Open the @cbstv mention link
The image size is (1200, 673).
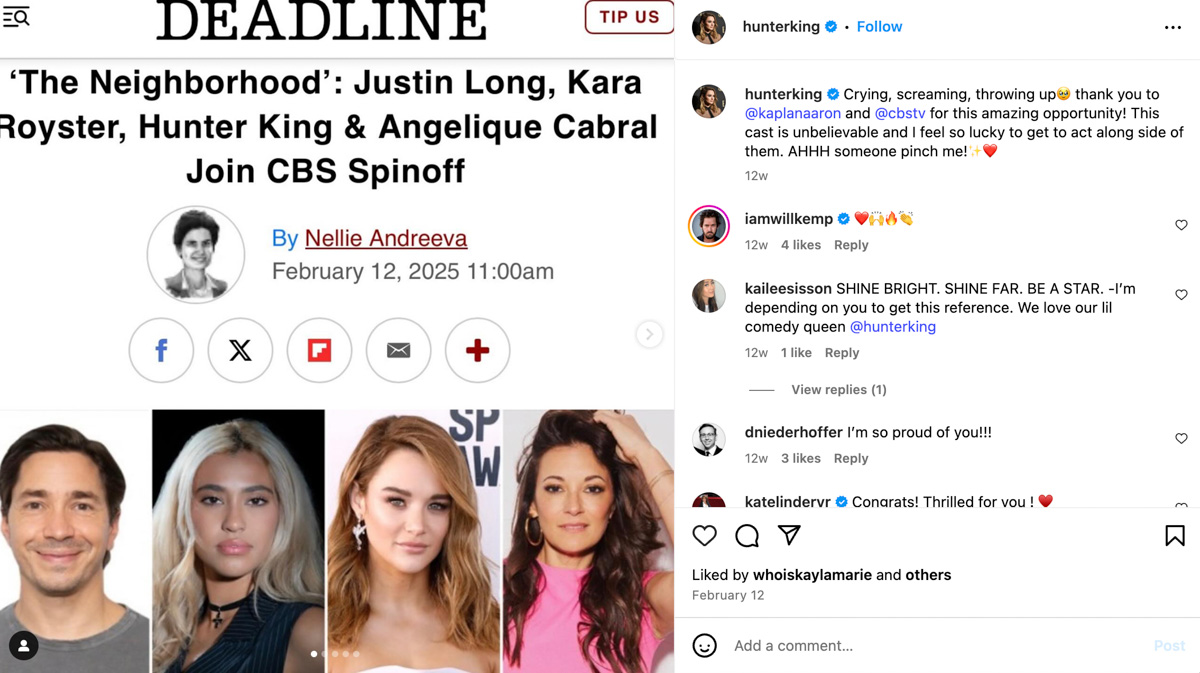900,113
